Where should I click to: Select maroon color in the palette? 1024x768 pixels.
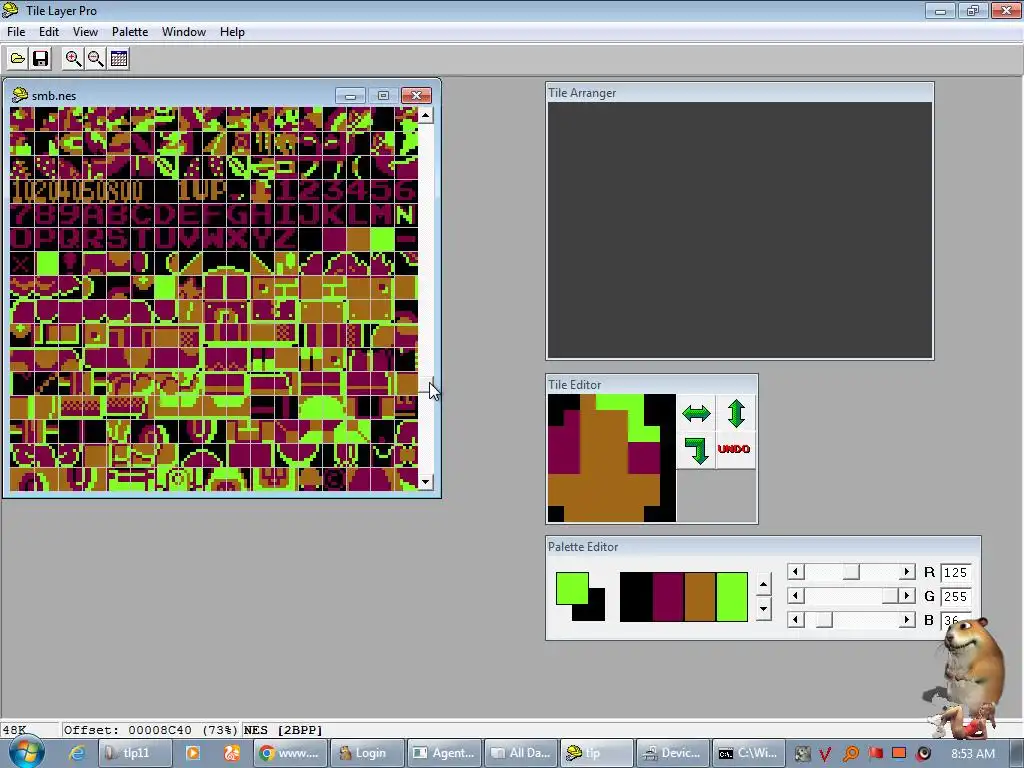point(667,597)
